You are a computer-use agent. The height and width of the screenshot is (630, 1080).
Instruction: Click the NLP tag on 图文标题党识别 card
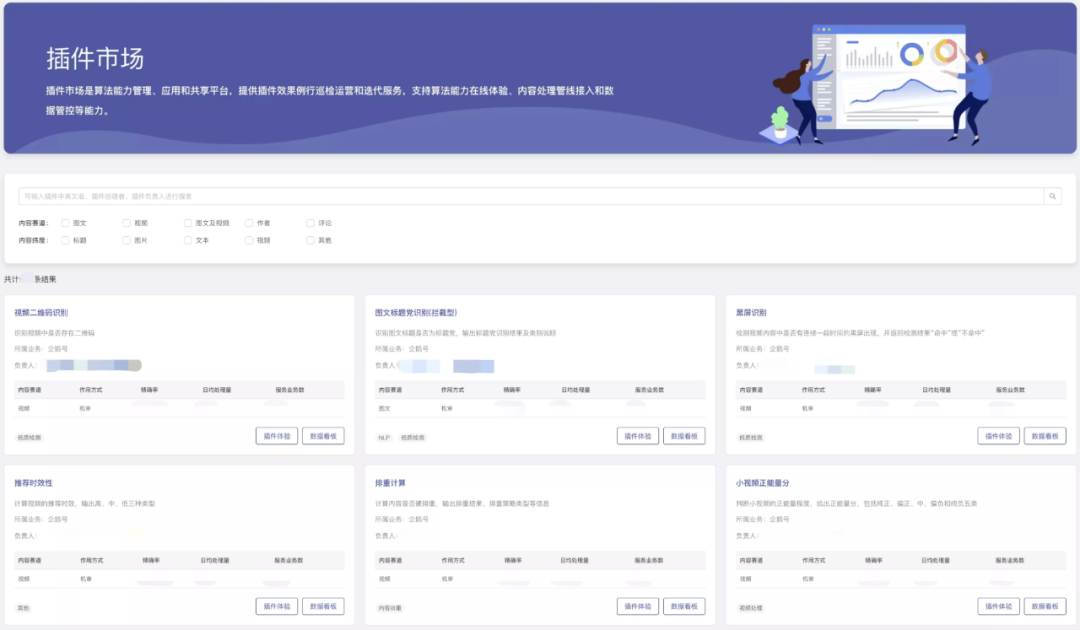point(384,438)
